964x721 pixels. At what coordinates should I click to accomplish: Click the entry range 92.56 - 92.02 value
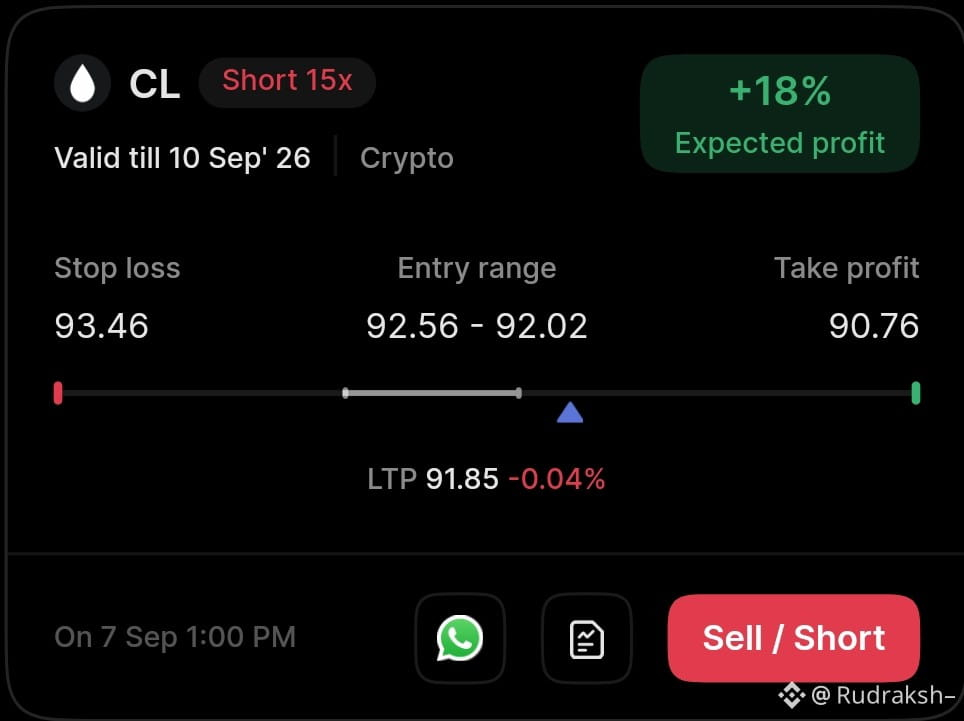[476, 326]
